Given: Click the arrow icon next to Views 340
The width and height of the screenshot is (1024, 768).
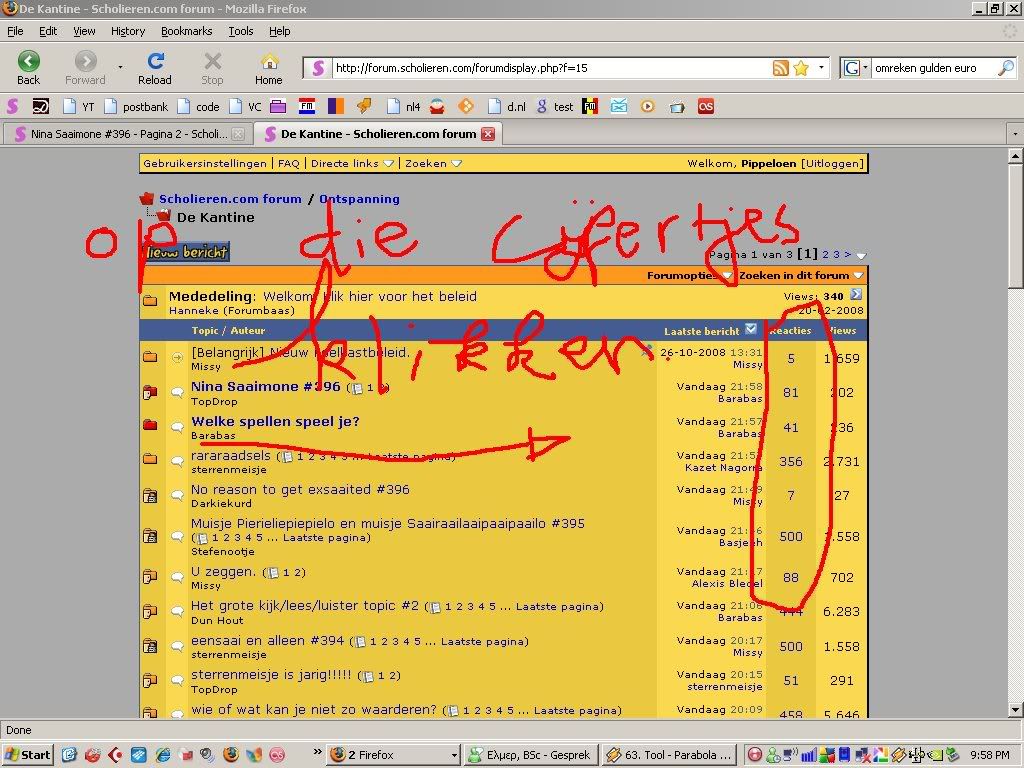Looking at the screenshot, I should 856,295.
